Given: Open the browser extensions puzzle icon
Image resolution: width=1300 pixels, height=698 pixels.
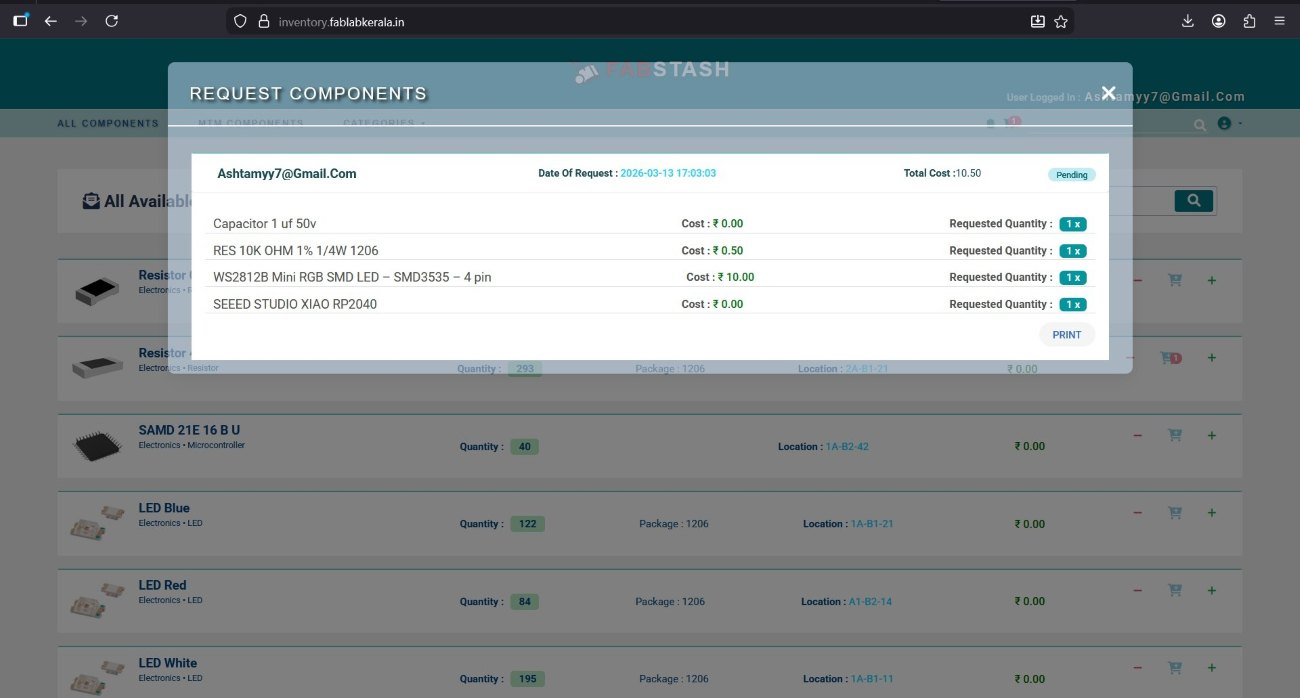Looking at the screenshot, I should [1249, 21].
